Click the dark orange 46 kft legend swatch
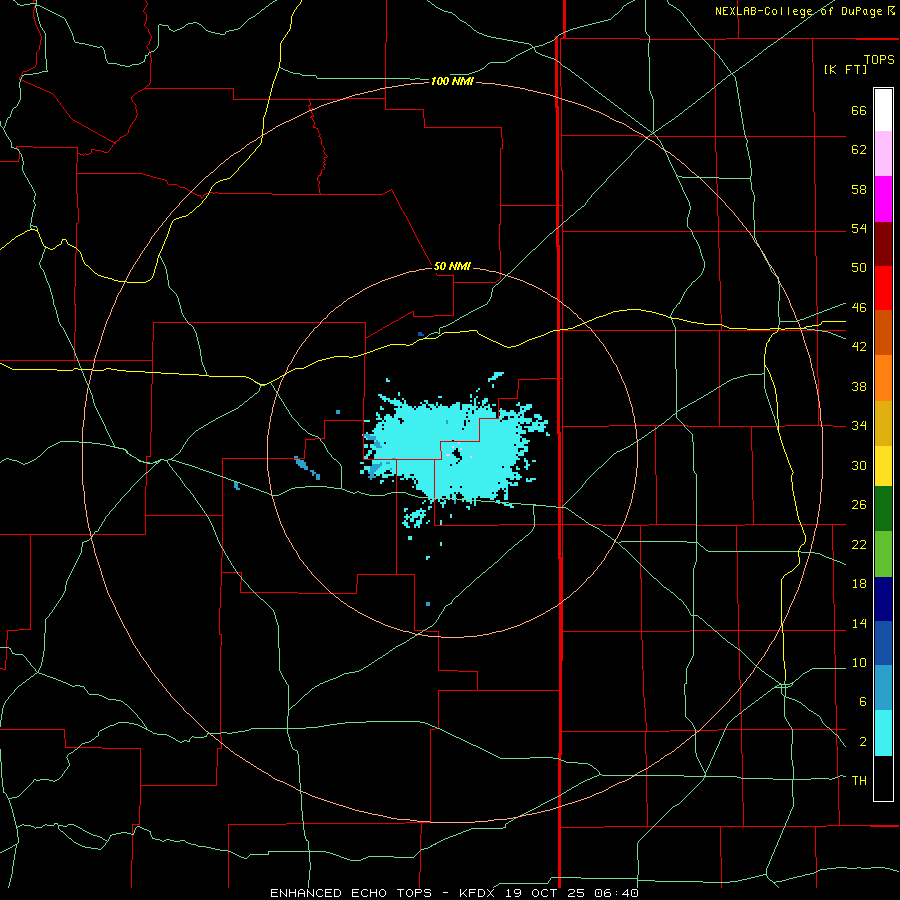This screenshot has height=900, width=900. pyautogui.click(x=883, y=333)
